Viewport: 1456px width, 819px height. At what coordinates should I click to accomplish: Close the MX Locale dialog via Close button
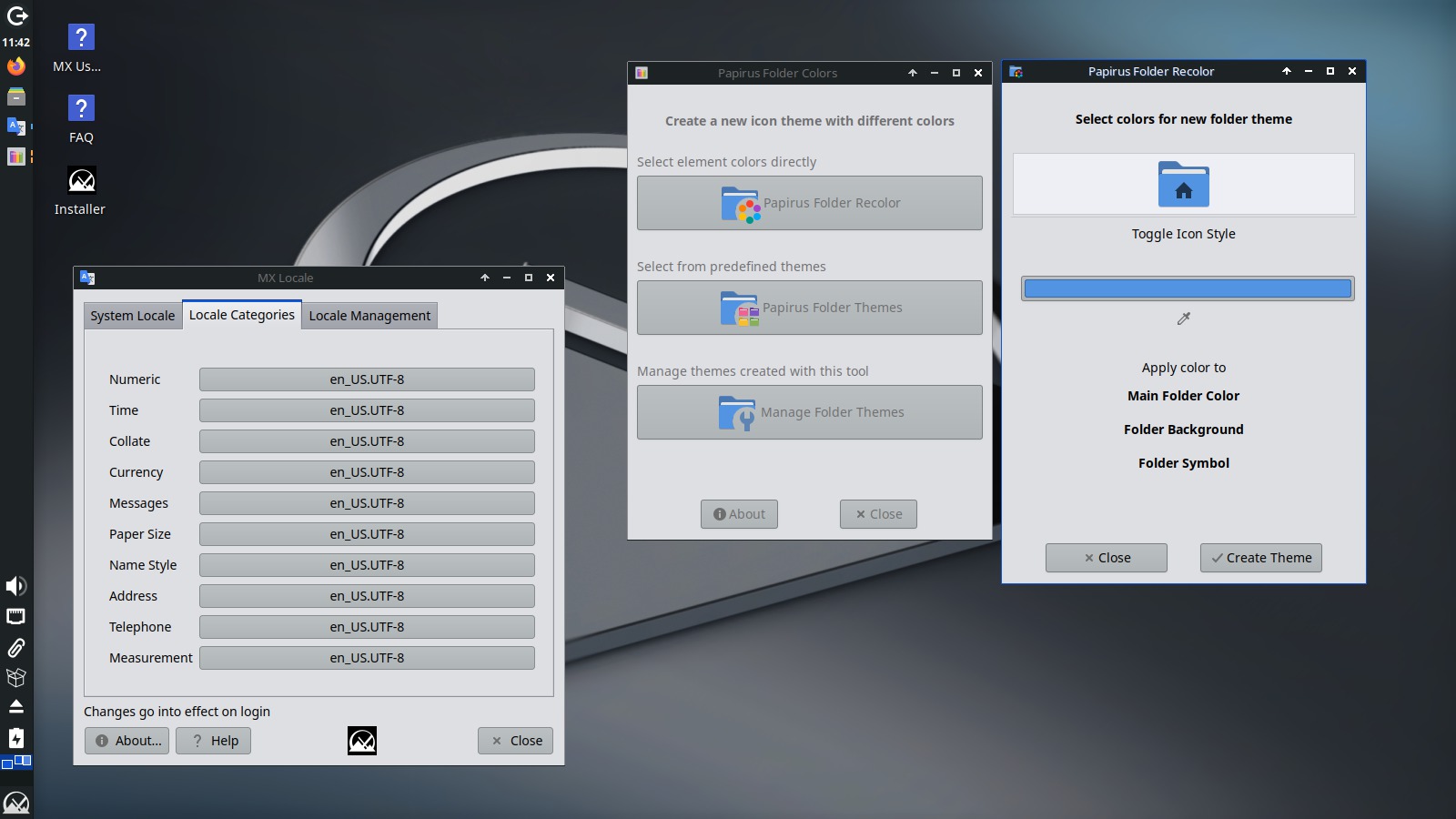point(515,741)
